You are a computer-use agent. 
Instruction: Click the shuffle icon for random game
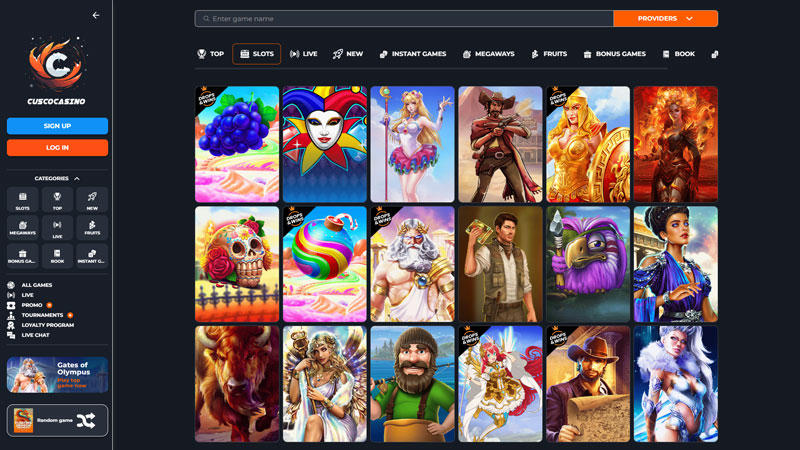(x=86, y=420)
